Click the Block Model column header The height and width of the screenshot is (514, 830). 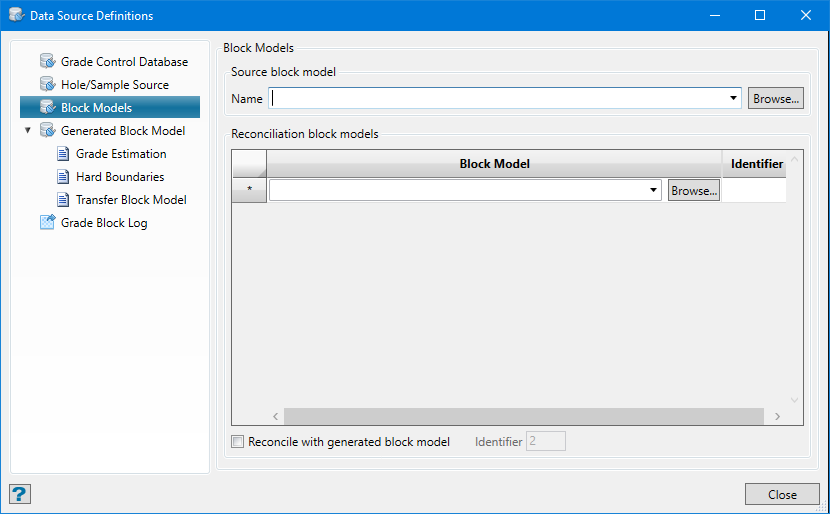click(494, 163)
